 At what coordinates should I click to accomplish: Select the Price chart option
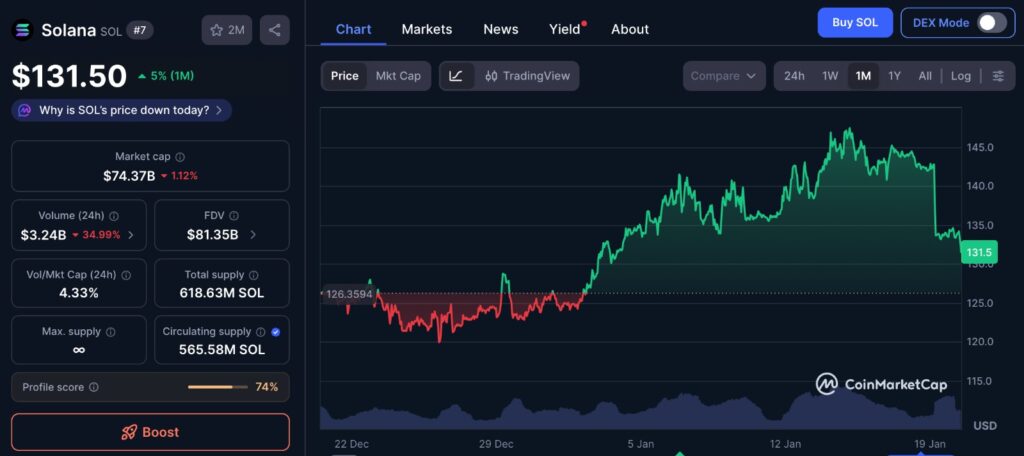[345, 76]
